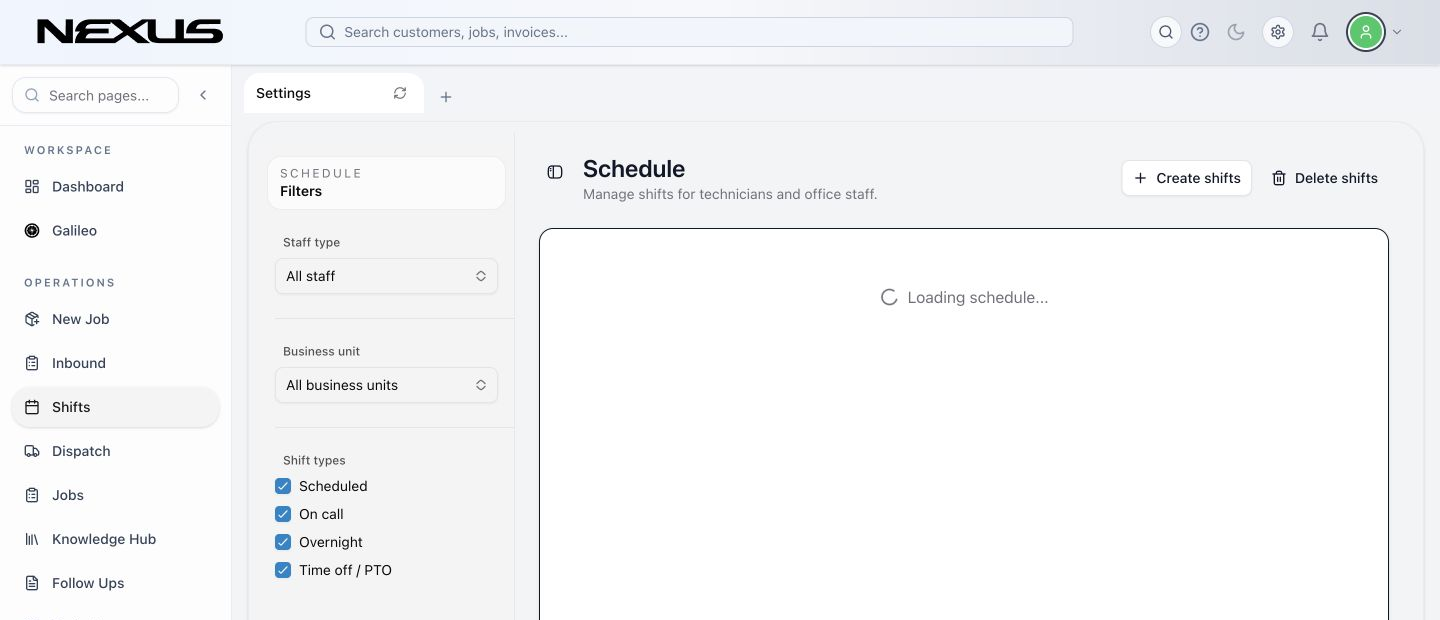Viewport: 1440px width, 620px height.
Task: Add a new tab with plus icon
Action: click(446, 97)
